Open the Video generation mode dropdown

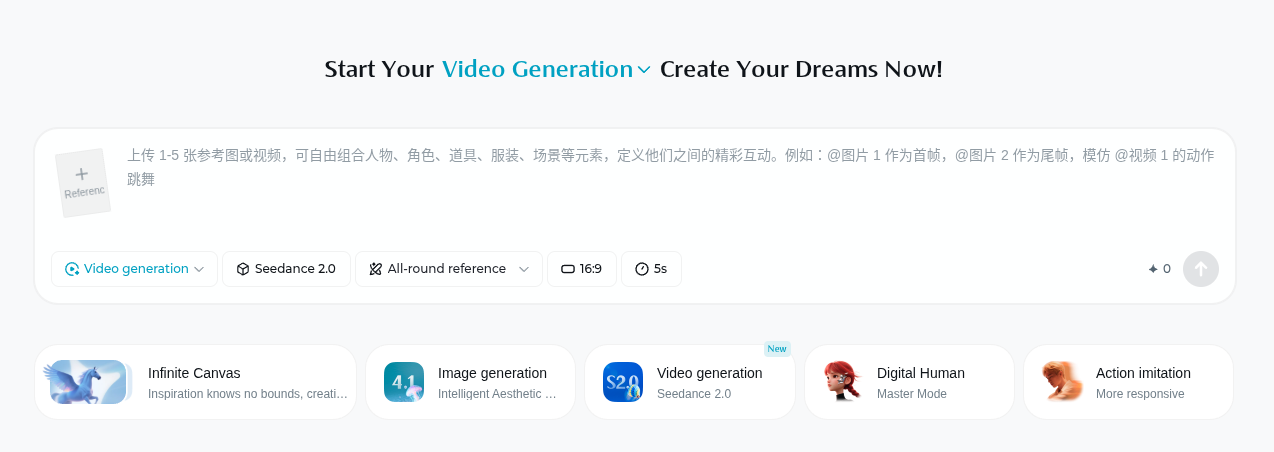pyautogui.click(x=135, y=269)
